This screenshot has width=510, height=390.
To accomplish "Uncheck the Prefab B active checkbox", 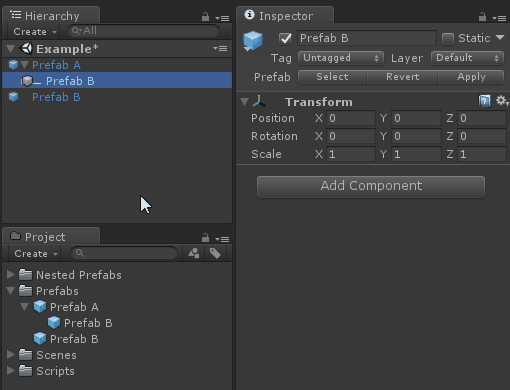I will pos(285,39).
